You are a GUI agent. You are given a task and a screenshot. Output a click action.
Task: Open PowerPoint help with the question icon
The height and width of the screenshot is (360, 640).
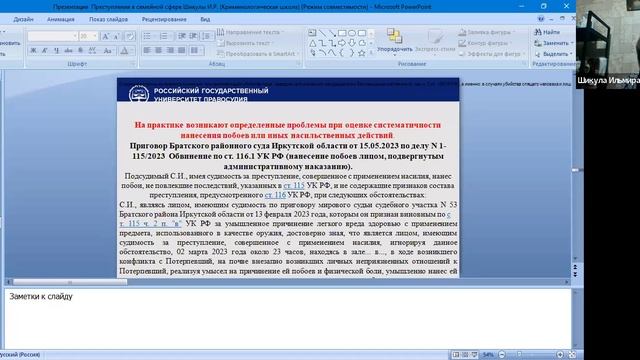coord(541,19)
